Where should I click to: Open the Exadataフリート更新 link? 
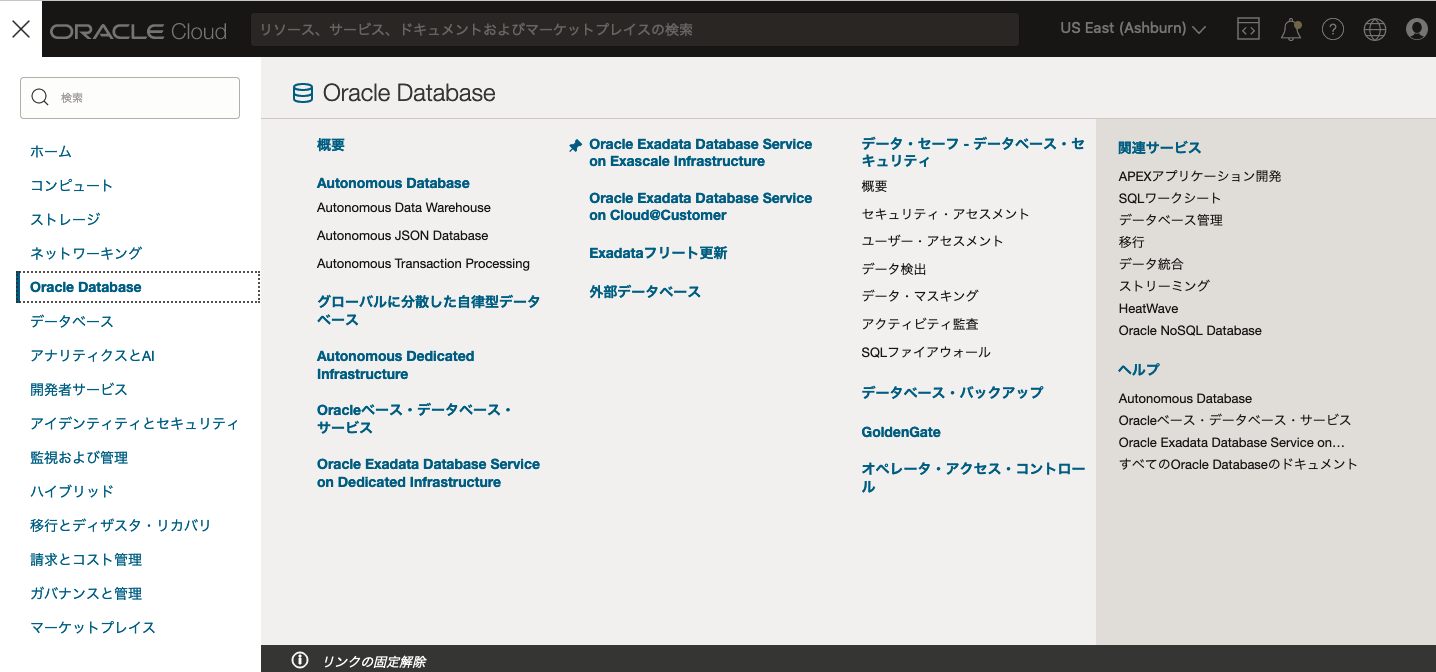click(658, 253)
